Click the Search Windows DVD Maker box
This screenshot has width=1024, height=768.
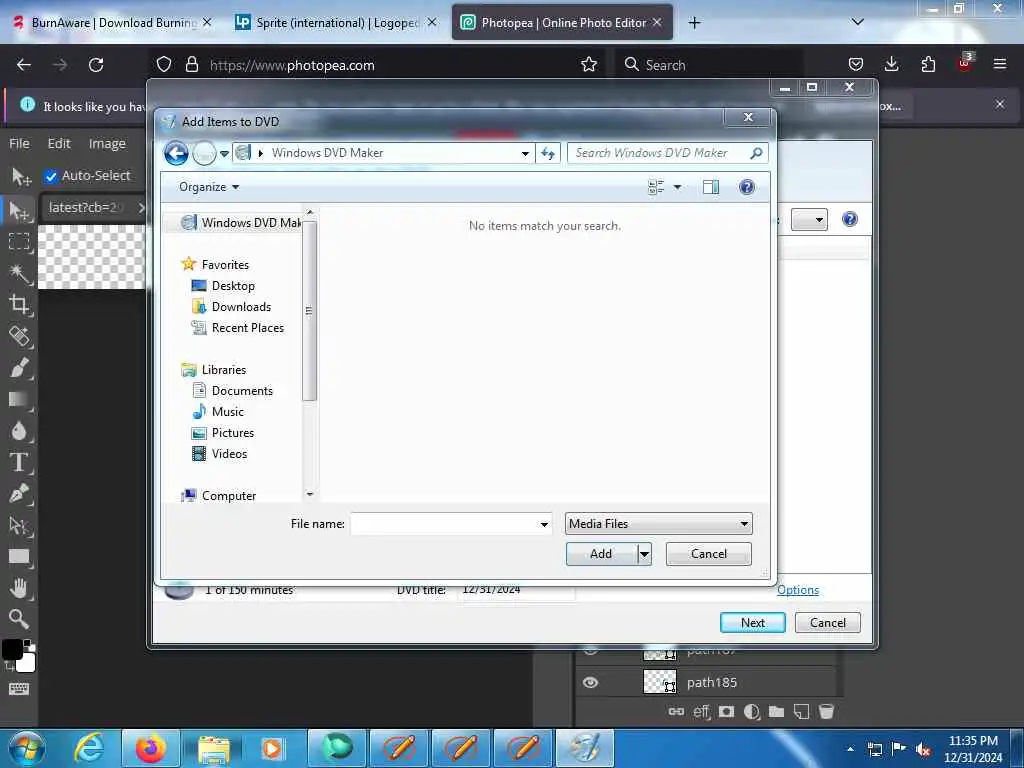(667, 153)
